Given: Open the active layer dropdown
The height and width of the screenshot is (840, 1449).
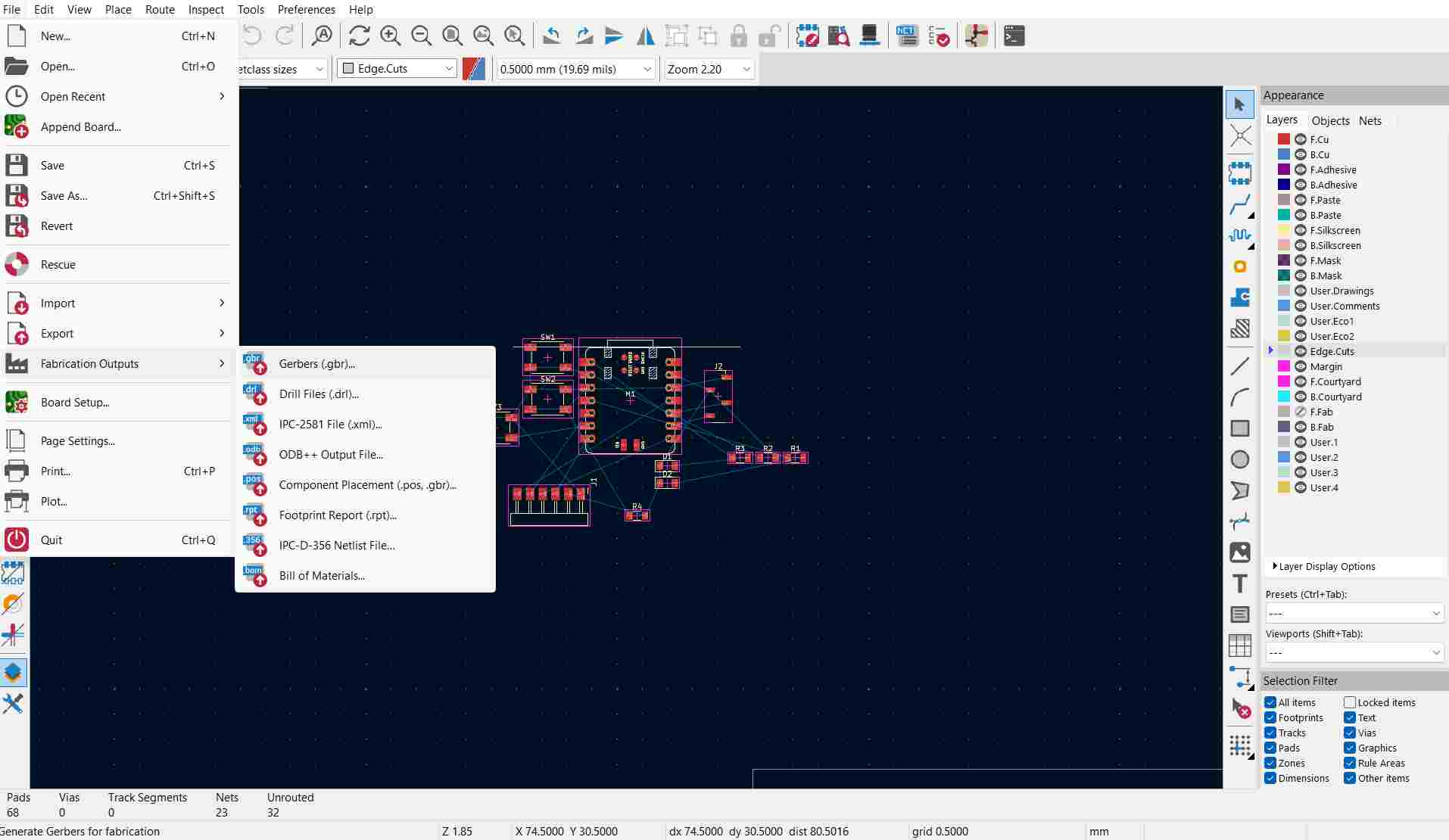Looking at the screenshot, I should (x=396, y=68).
